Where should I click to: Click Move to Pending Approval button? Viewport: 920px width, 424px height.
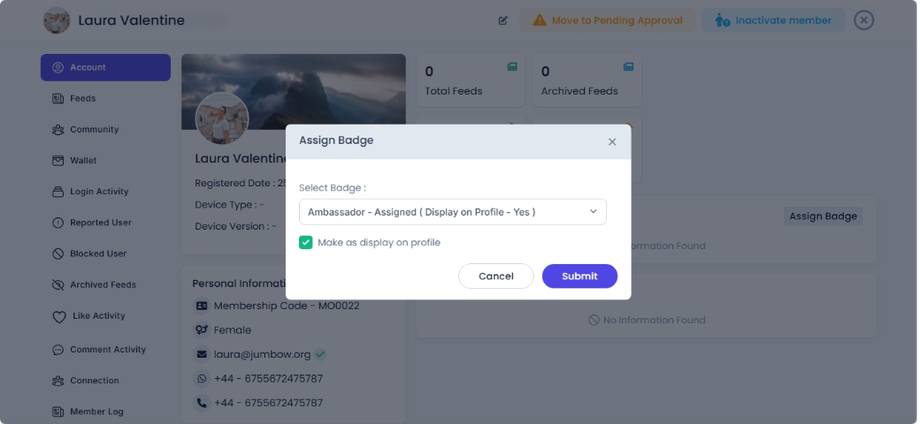[x=609, y=20]
